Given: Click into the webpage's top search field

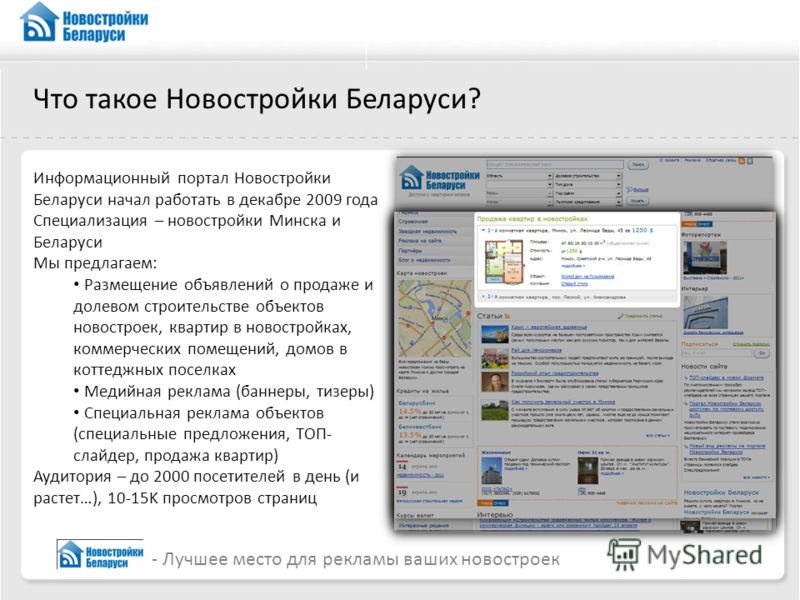Looking at the screenshot, I should pos(555,165).
